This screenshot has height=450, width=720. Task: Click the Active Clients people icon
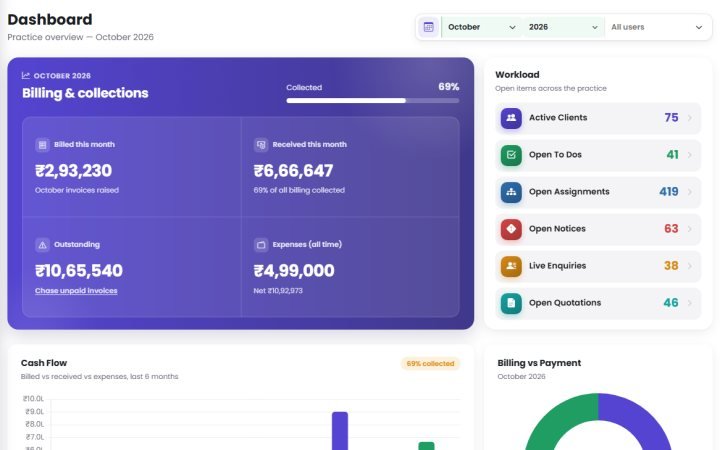[x=511, y=118]
